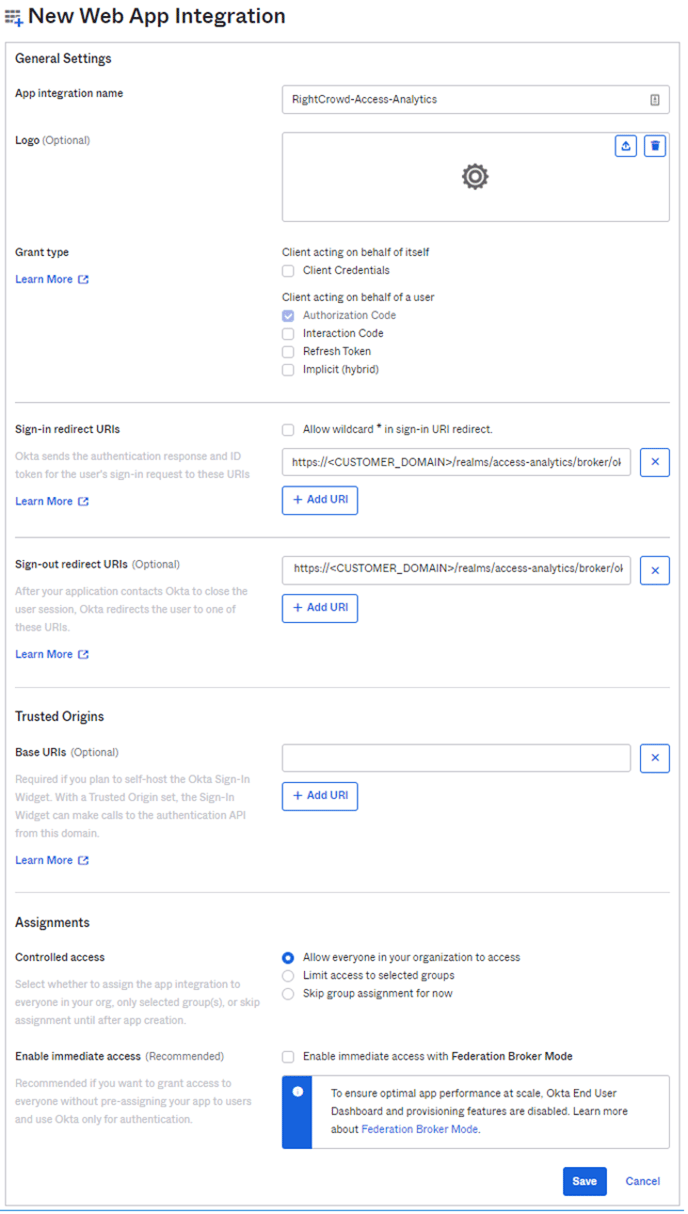Click the gear logo placeholder
This screenshot has height=1214, width=688.
[475, 177]
